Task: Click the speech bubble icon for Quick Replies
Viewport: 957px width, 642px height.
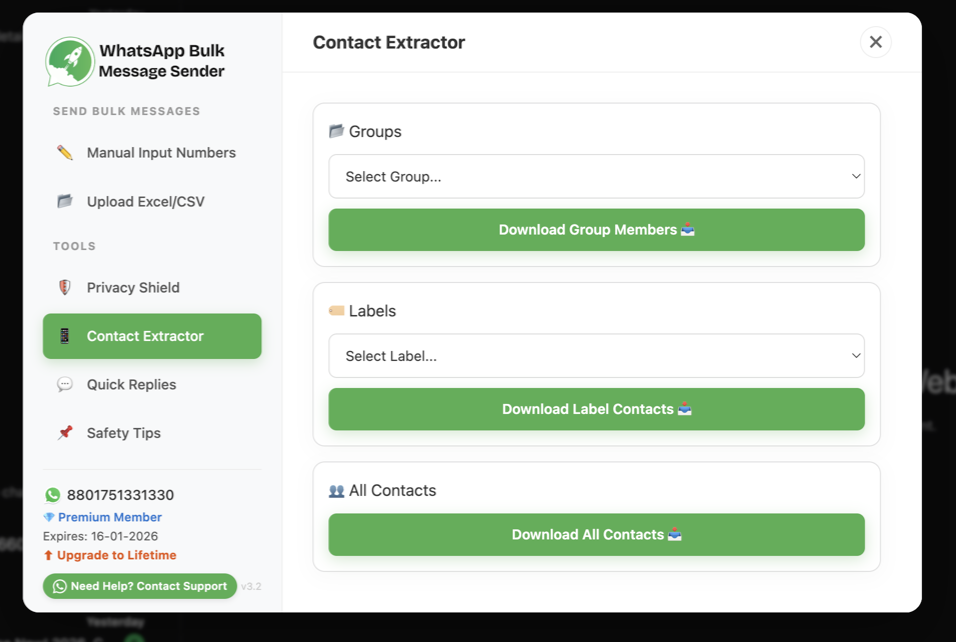Action: (65, 384)
